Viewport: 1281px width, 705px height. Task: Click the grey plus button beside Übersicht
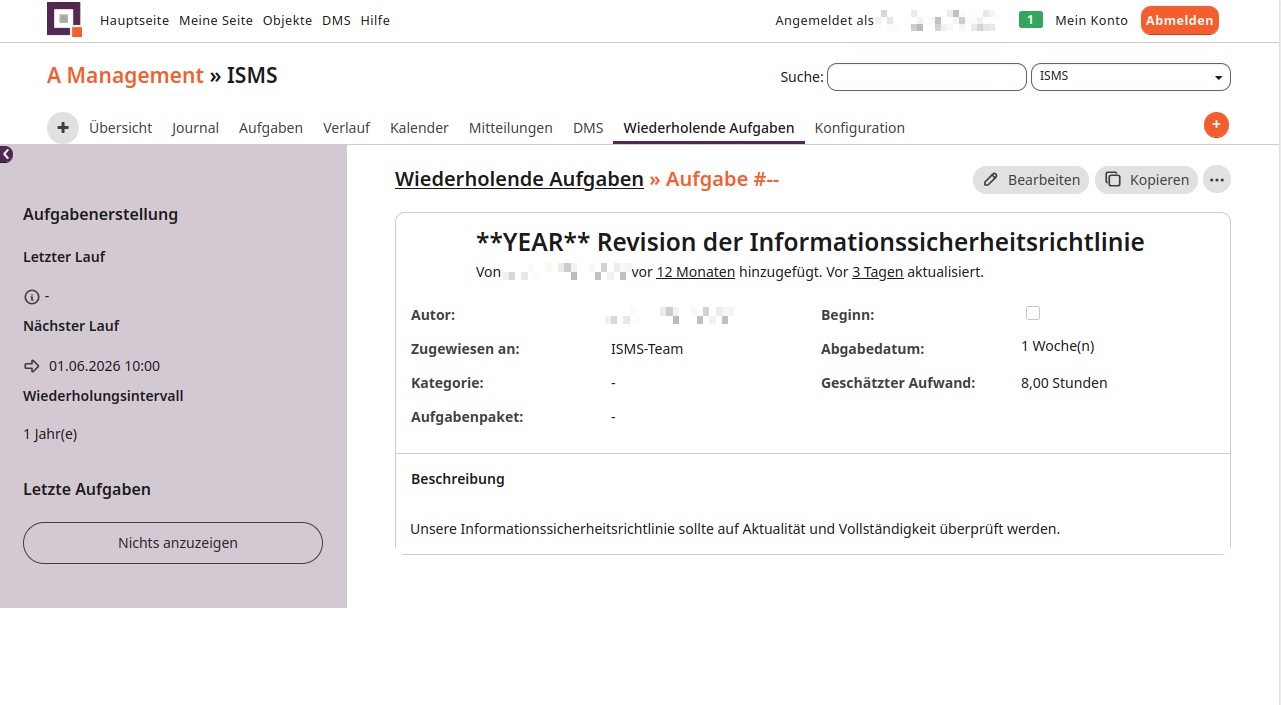[x=63, y=128]
